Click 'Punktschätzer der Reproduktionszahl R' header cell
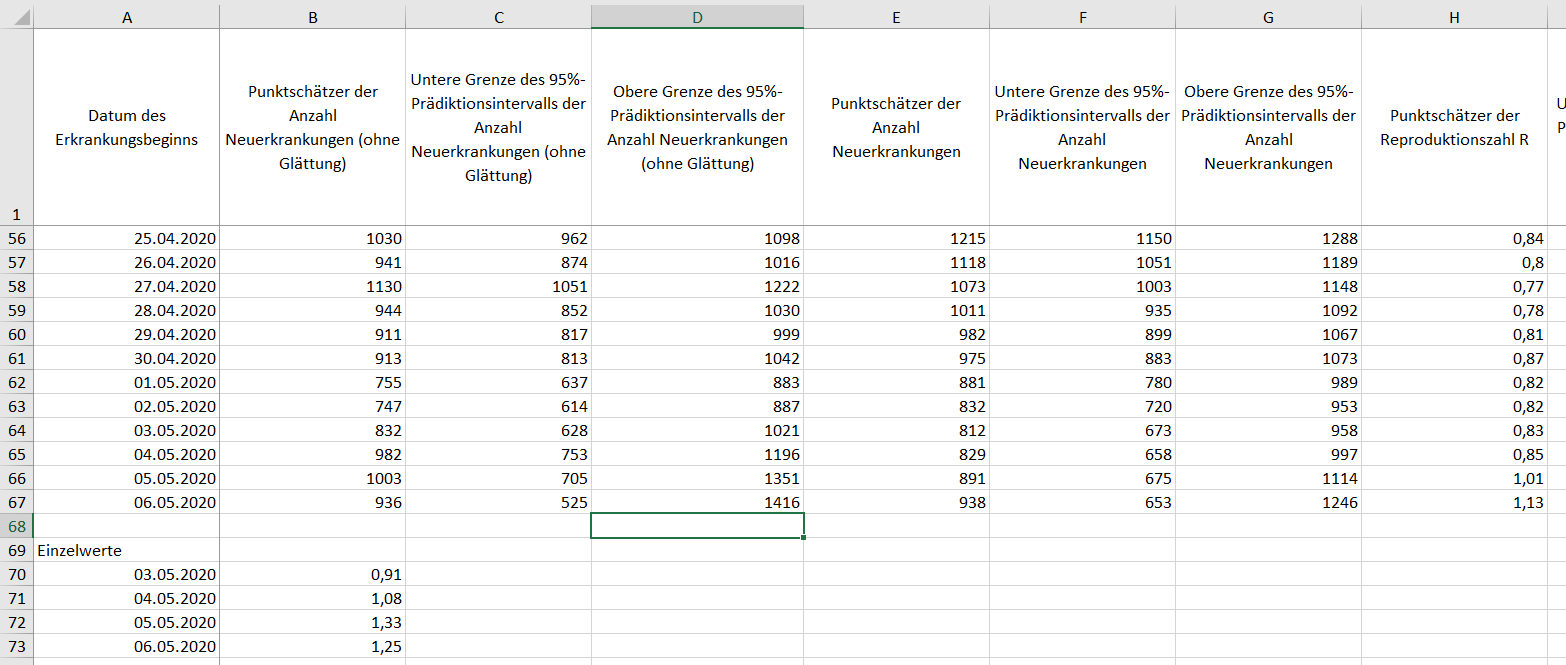Screen dimensions: 1566x665 [1453, 128]
